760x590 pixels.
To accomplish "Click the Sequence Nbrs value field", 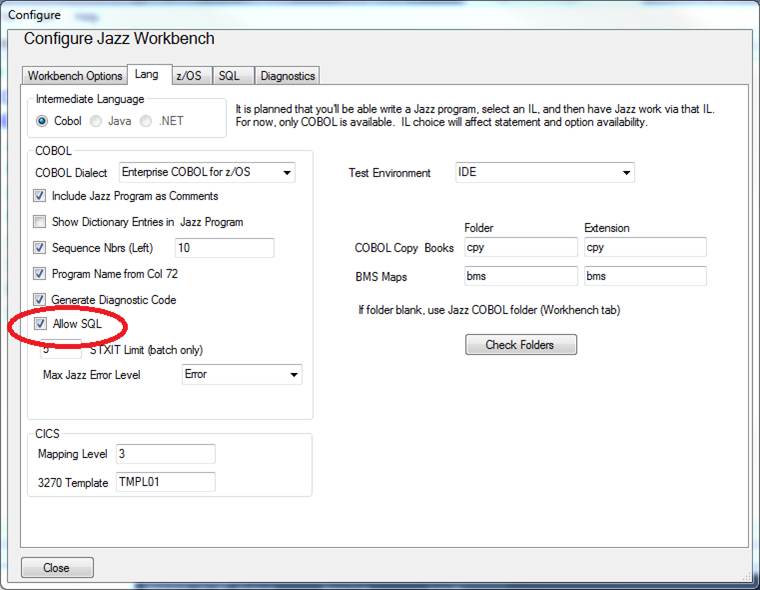I will tap(224, 248).
